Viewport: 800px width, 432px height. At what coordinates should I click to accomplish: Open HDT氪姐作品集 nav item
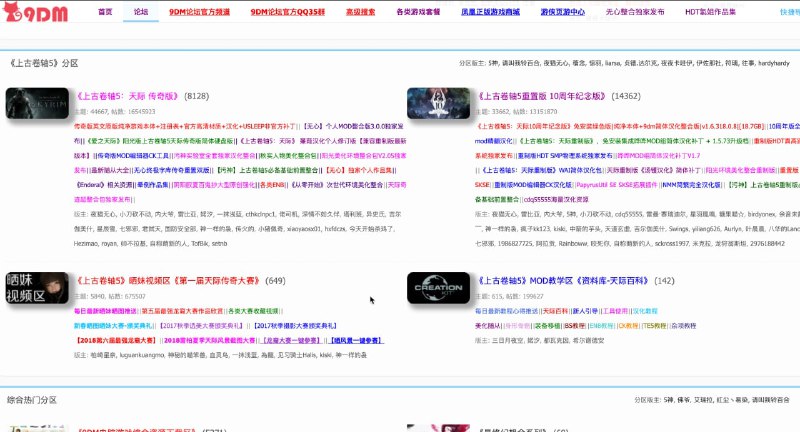tap(710, 12)
